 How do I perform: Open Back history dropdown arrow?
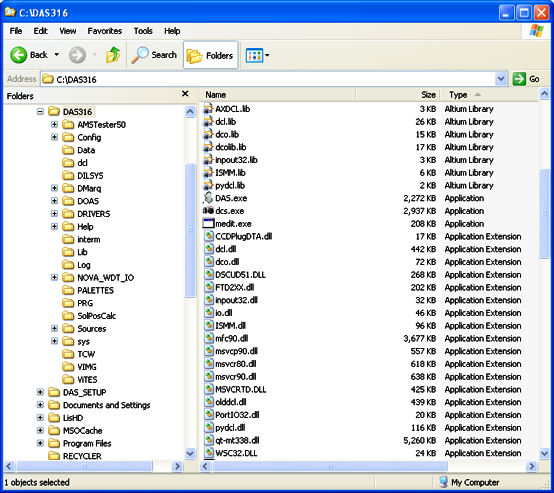point(57,55)
